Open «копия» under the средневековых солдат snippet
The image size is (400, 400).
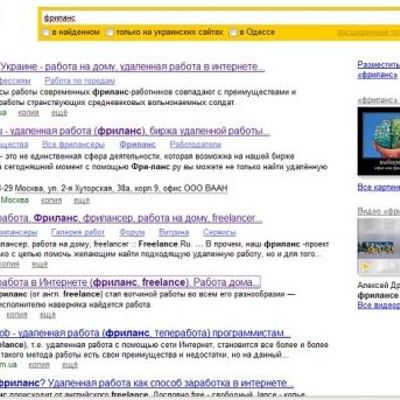click(28, 113)
